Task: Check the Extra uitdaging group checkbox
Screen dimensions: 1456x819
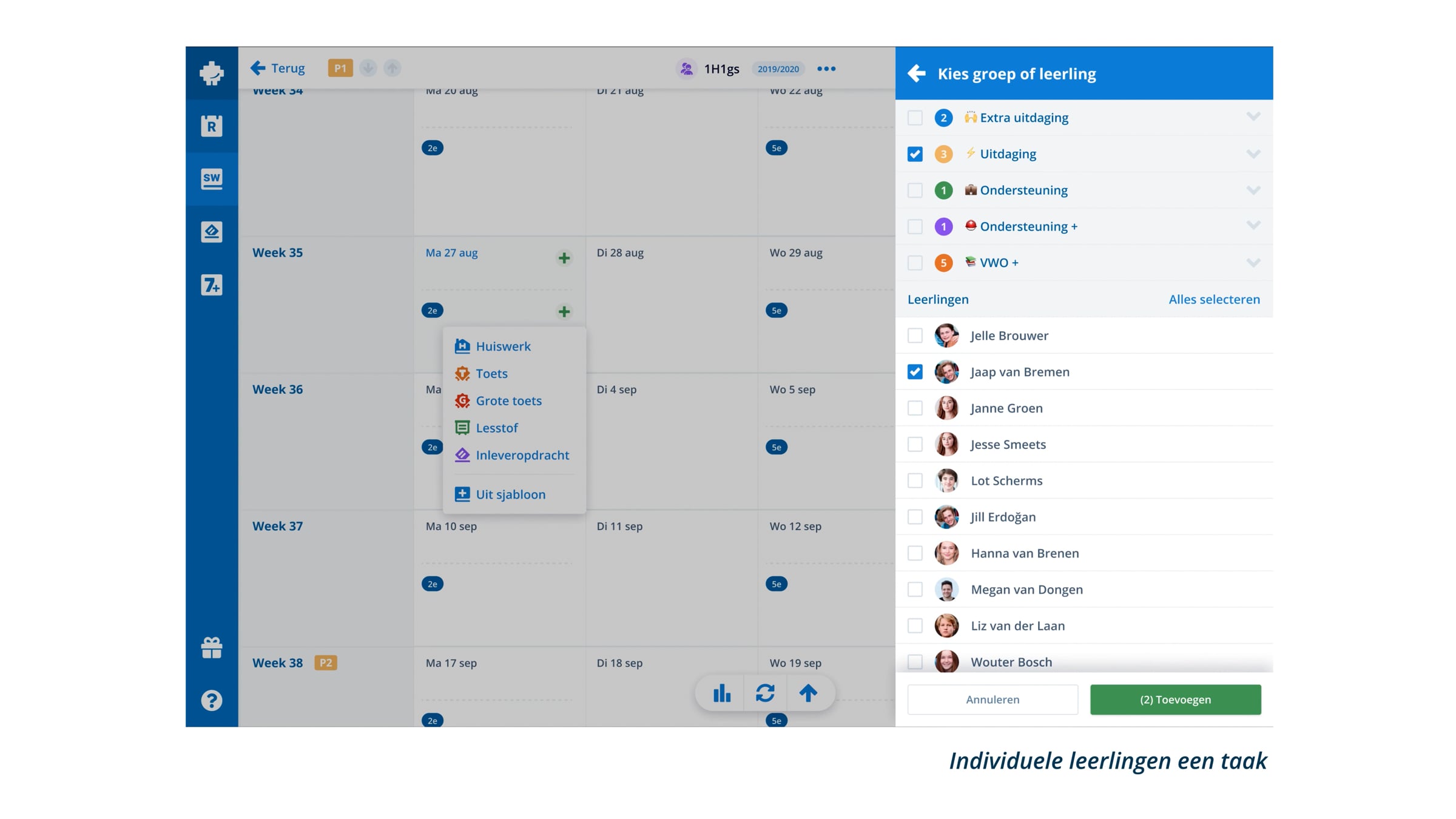Action: [915, 118]
